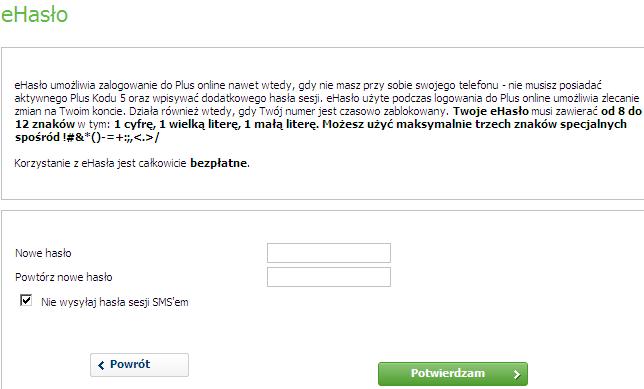Click the green eHasło page heading
This screenshot has height=389, width=644.
click(34, 14)
